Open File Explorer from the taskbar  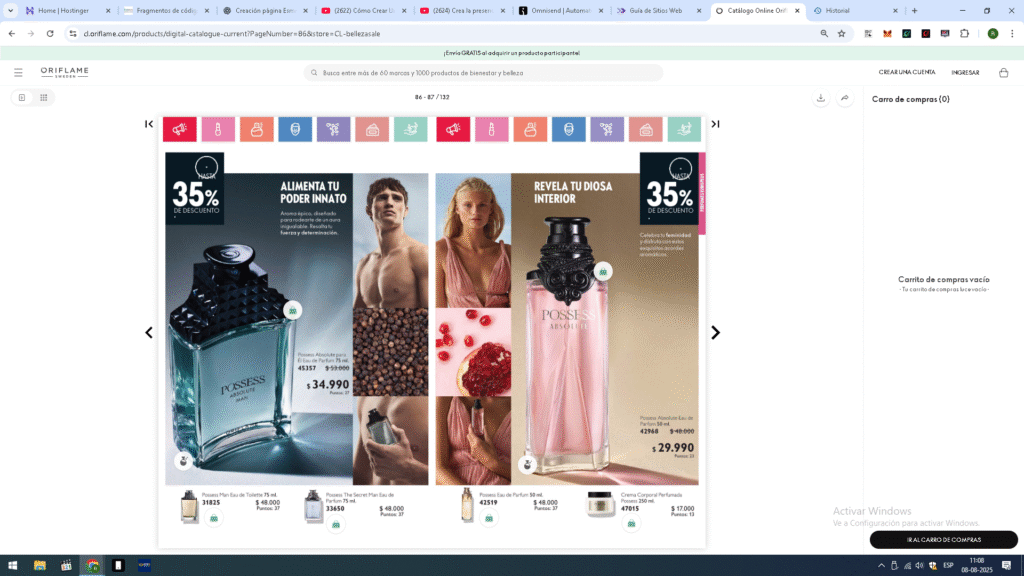point(40,566)
